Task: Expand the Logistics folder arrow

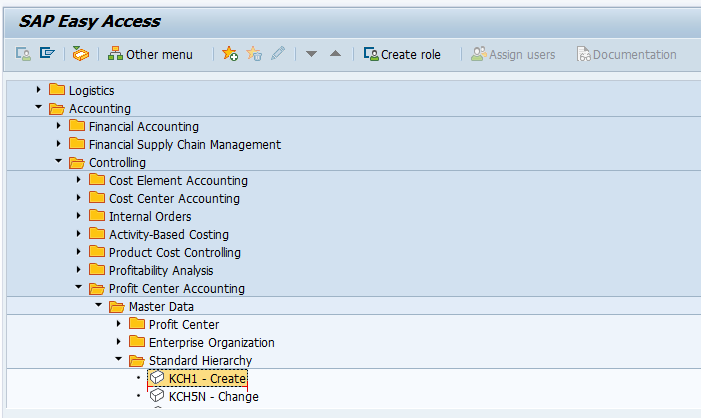Action: click(x=38, y=89)
